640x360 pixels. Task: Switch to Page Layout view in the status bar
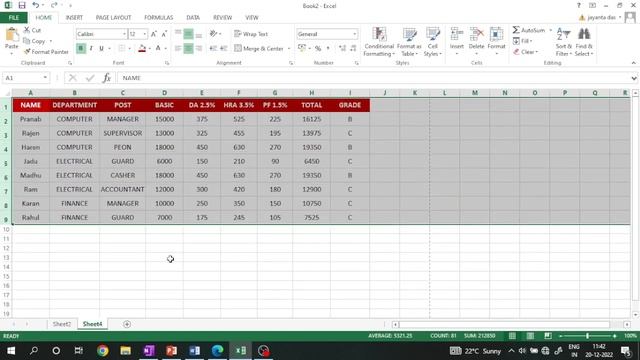(530, 336)
